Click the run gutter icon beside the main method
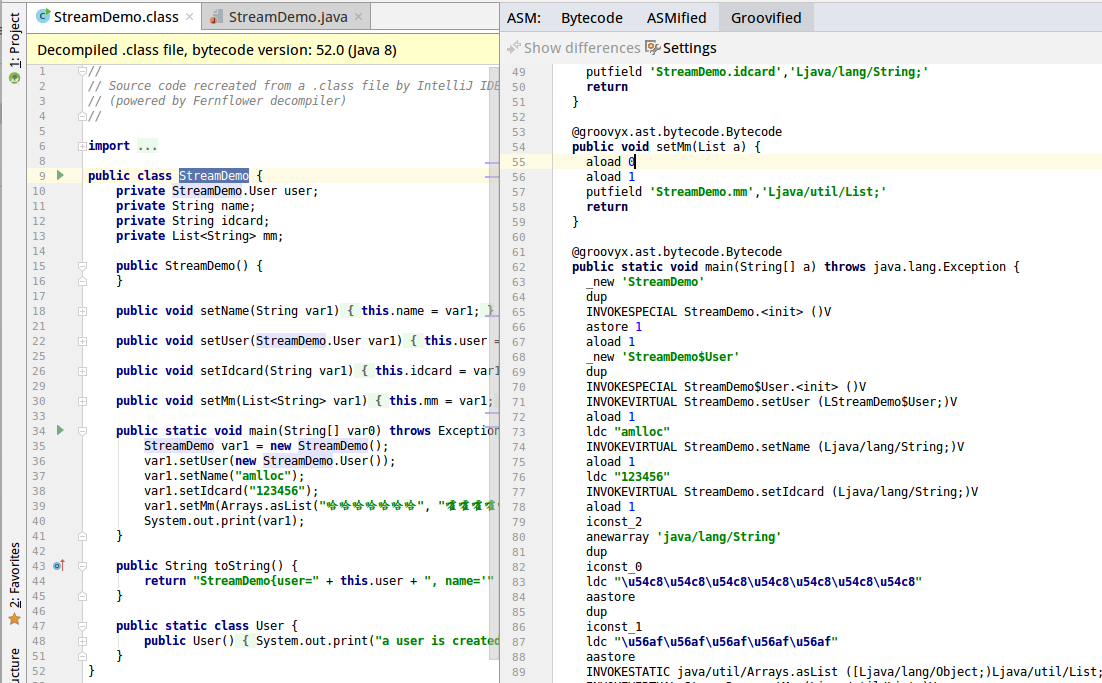This screenshot has height=683, width=1102. point(60,430)
